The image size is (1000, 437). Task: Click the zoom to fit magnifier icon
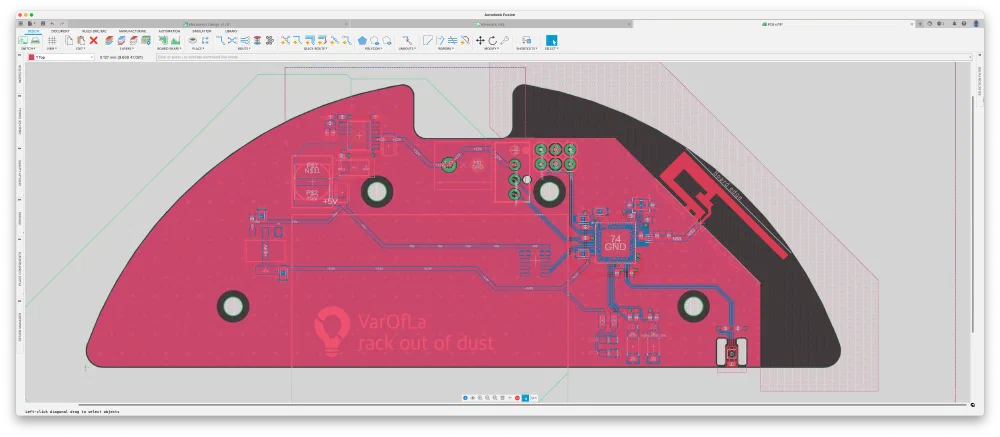point(480,397)
